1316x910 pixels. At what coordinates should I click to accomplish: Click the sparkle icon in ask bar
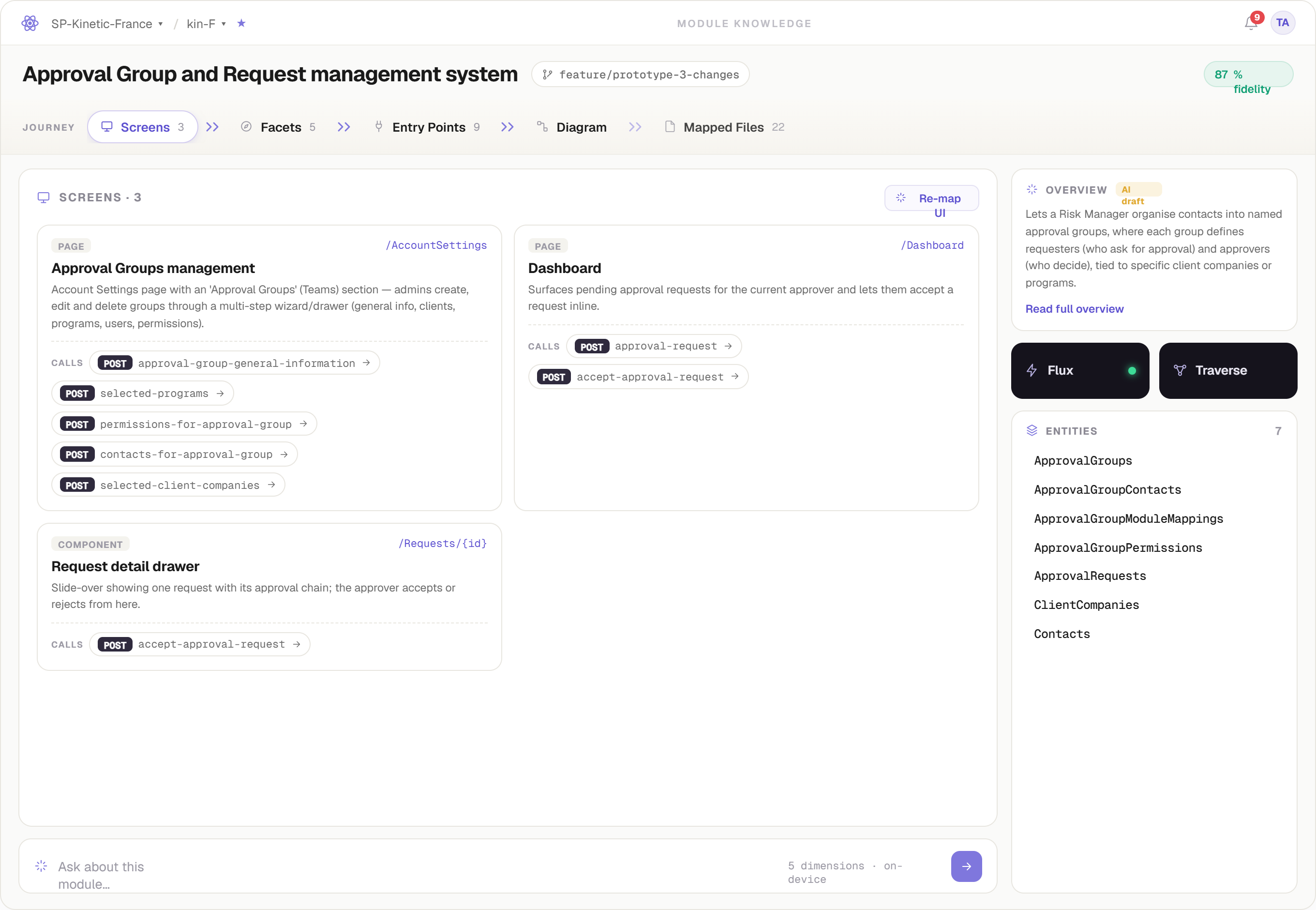pyautogui.click(x=41, y=866)
